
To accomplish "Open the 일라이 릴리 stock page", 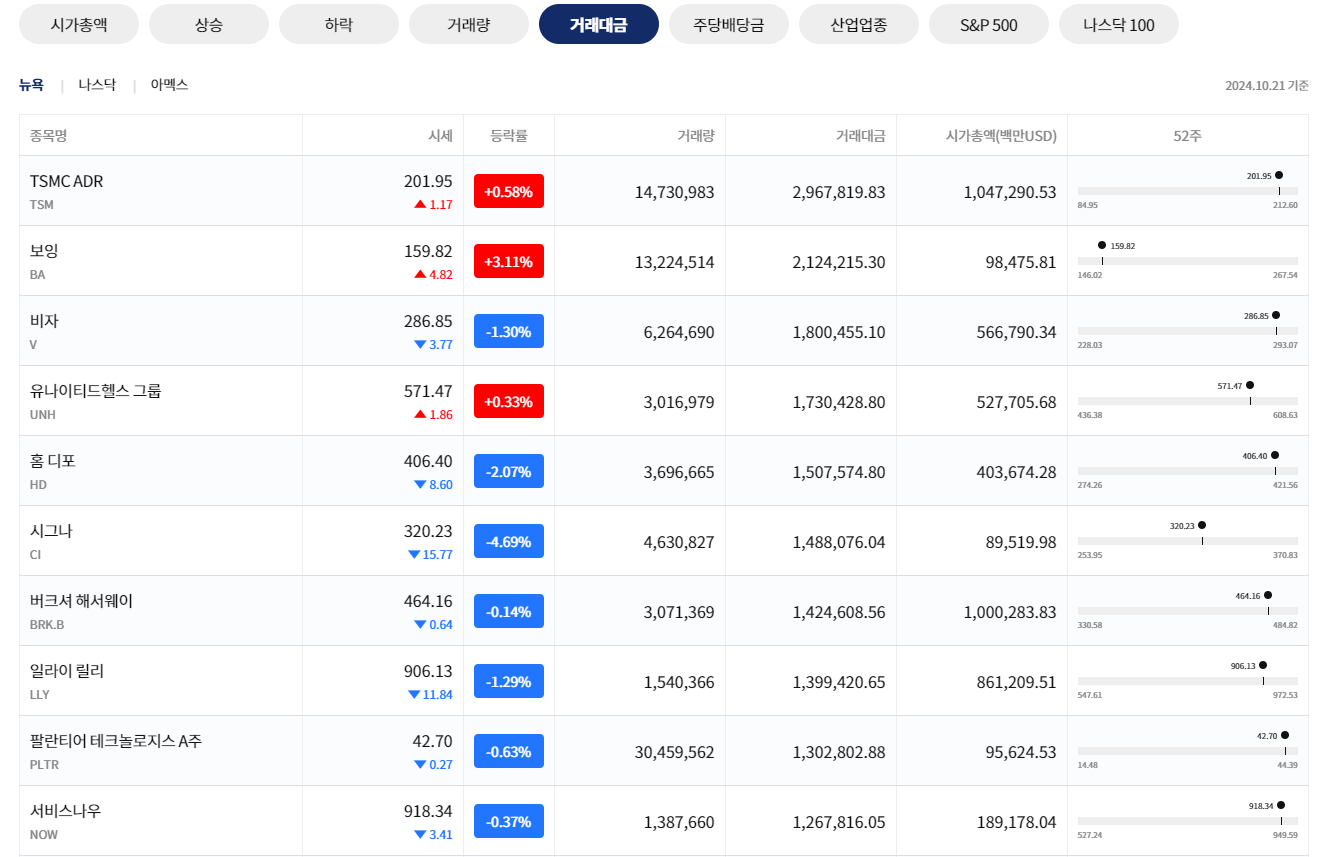I will [x=67, y=671].
